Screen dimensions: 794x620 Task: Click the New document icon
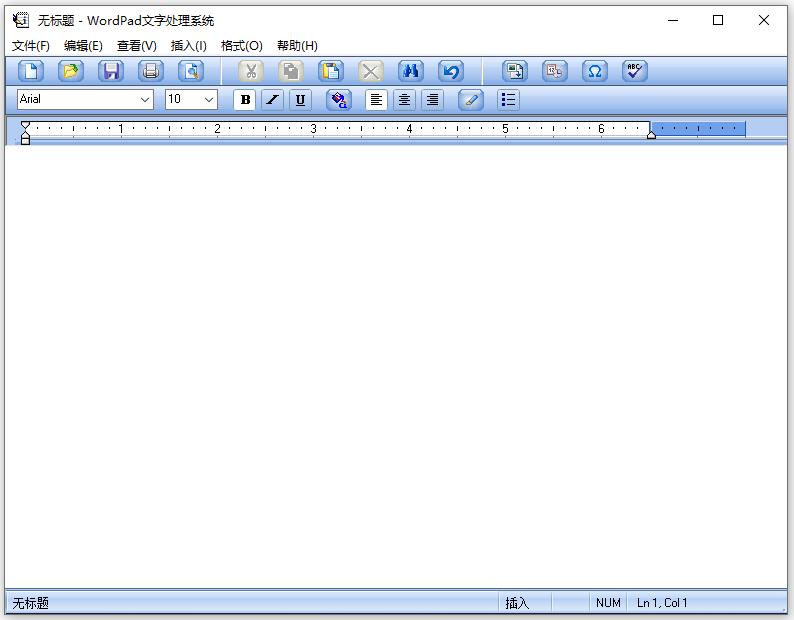tap(31, 71)
